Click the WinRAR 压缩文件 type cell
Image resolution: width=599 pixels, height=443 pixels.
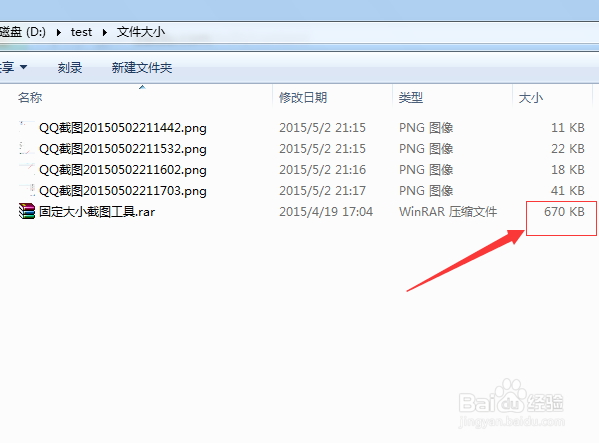448,211
